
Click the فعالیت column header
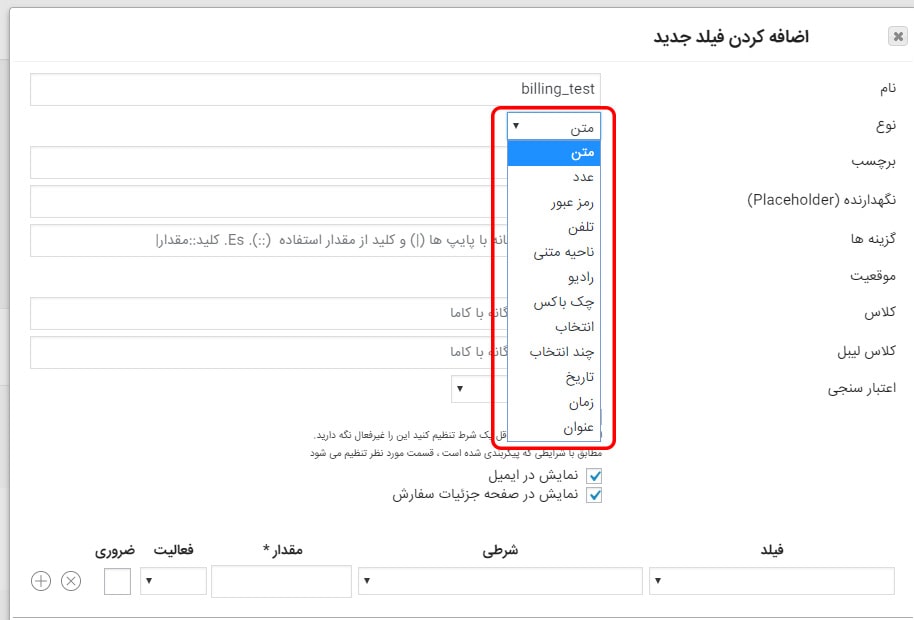click(173, 549)
